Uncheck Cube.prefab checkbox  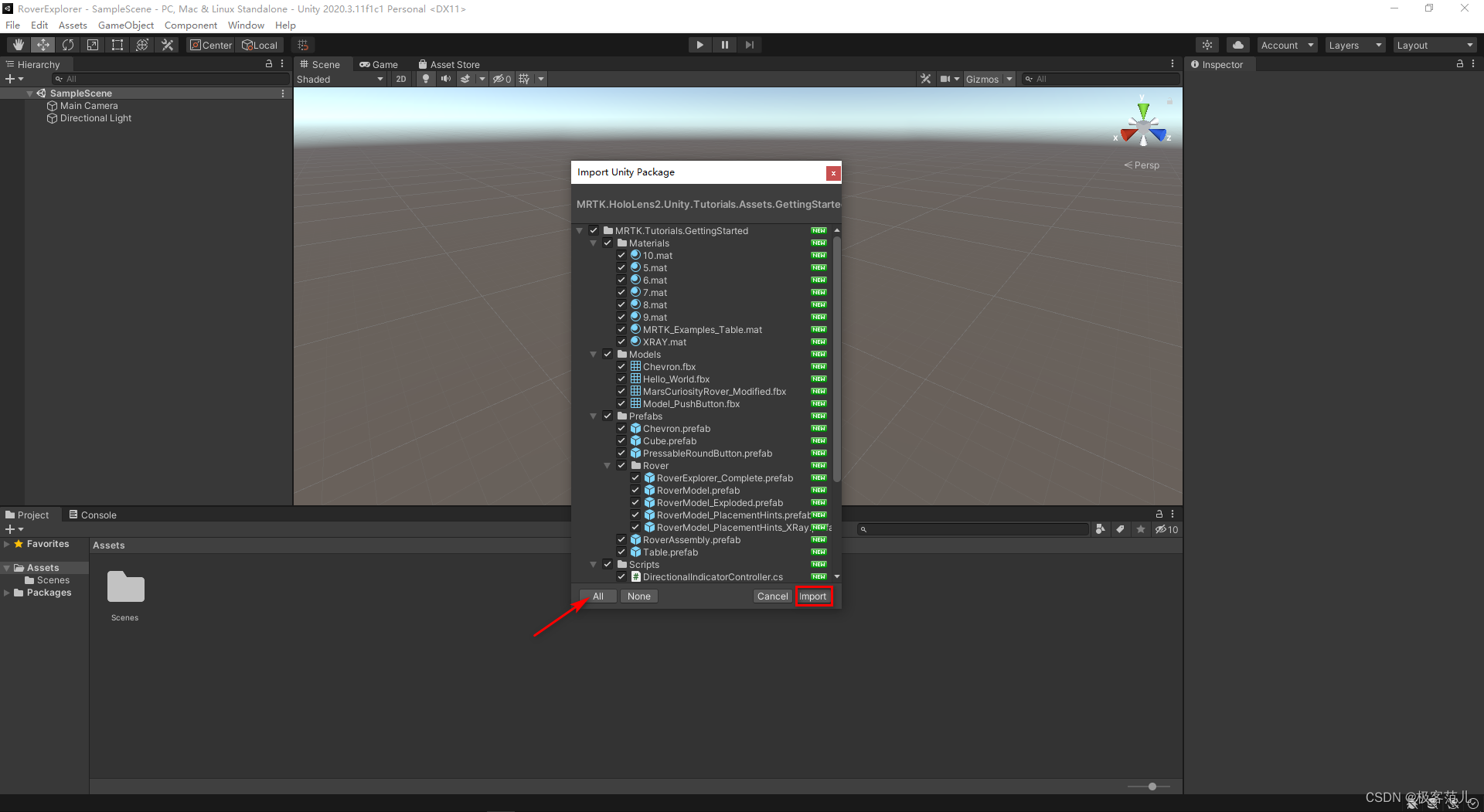pos(621,440)
